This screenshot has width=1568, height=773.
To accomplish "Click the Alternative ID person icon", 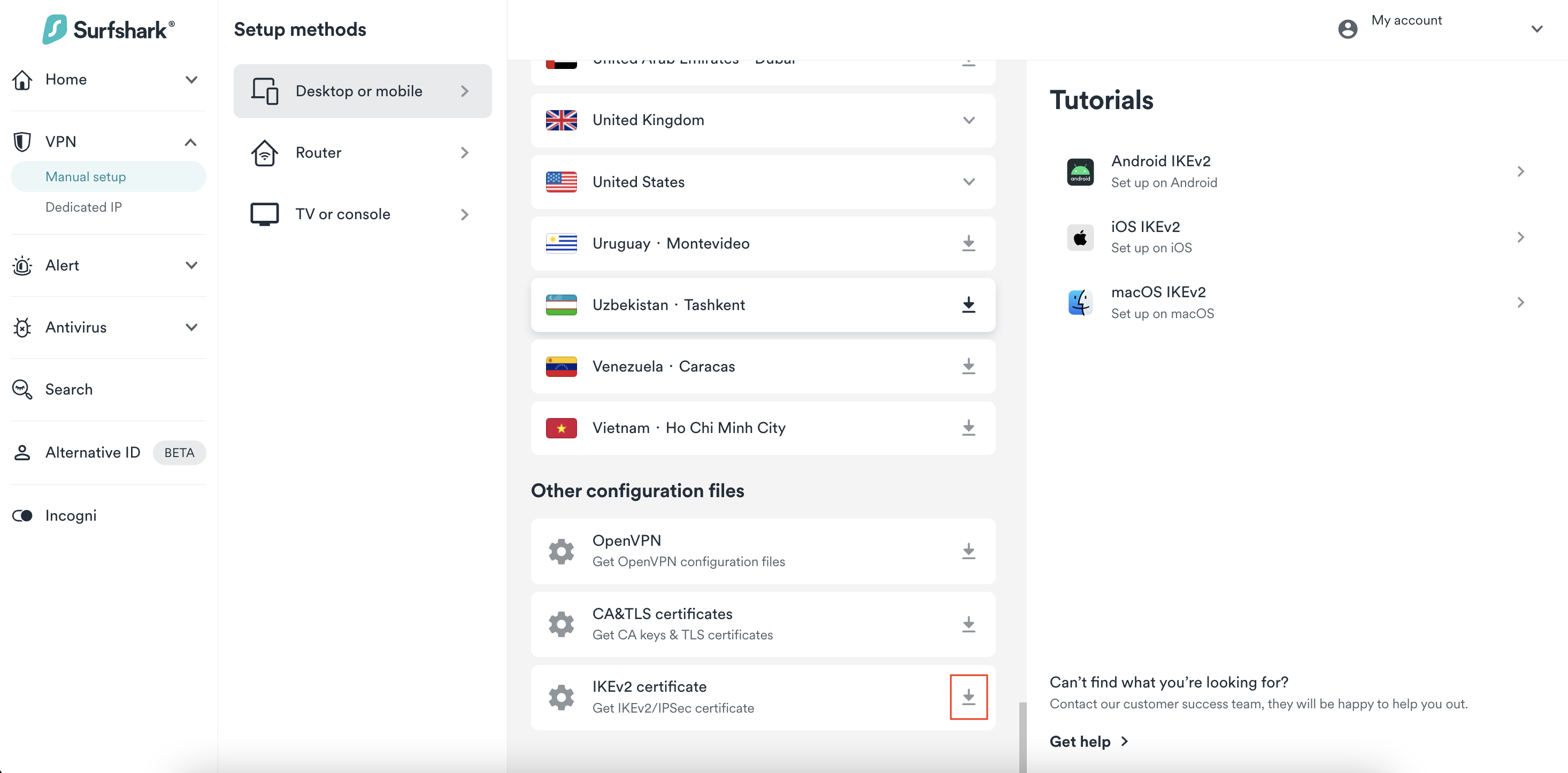I will (22, 453).
